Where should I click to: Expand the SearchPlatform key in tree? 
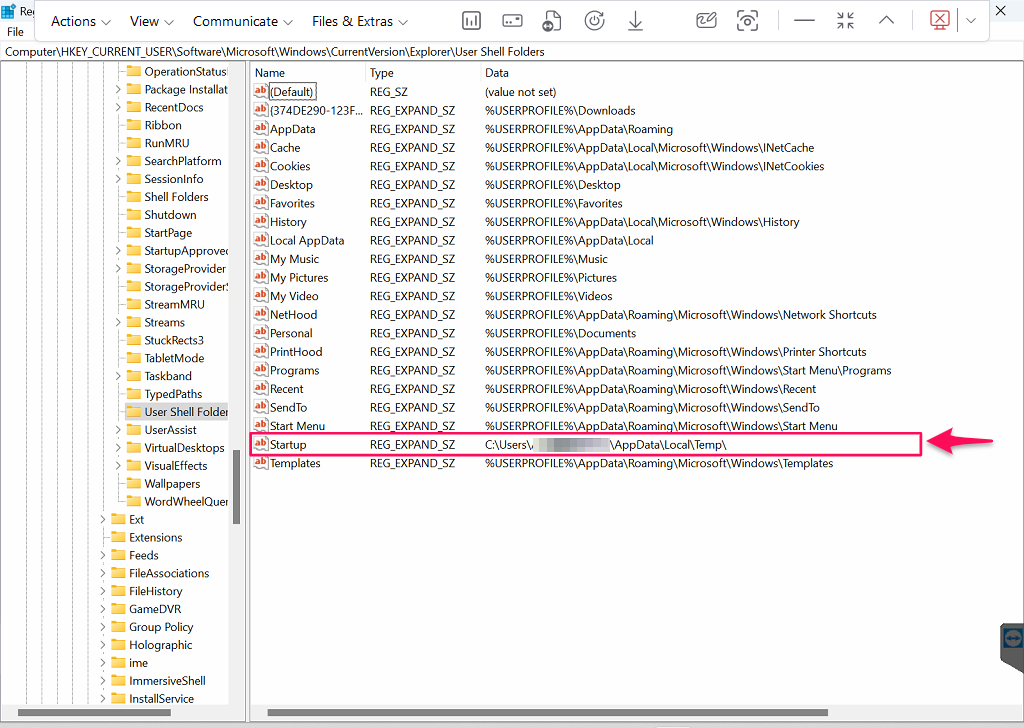tap(118, 161)
